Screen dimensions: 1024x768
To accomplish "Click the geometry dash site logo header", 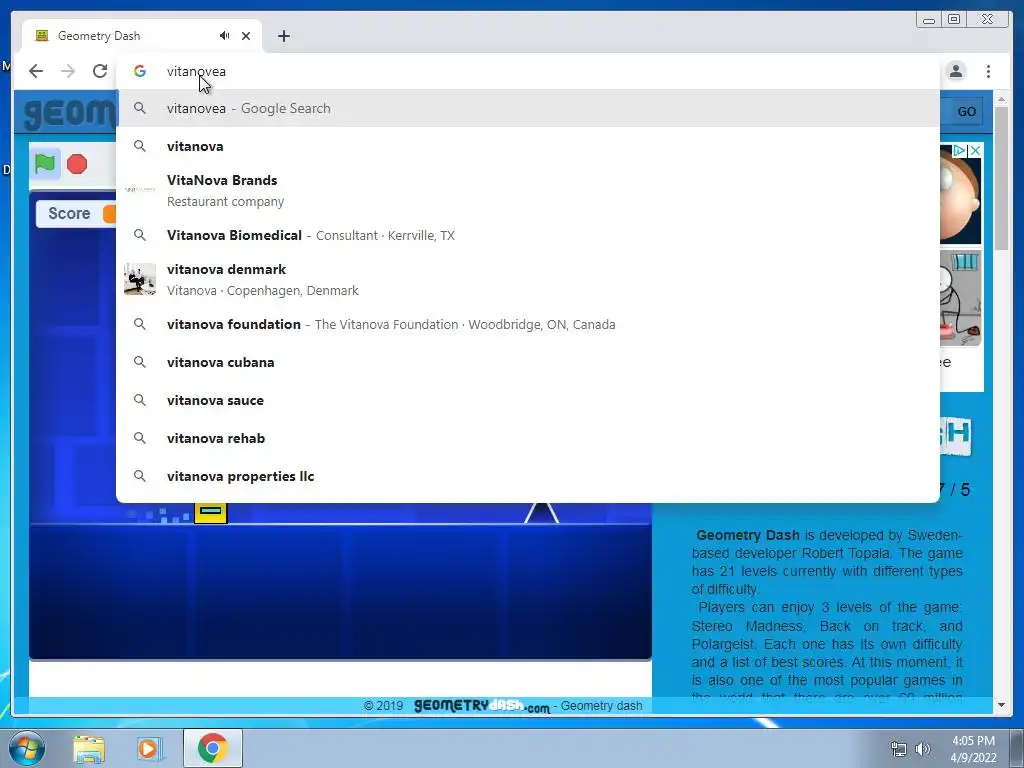I will pos(71,113).
